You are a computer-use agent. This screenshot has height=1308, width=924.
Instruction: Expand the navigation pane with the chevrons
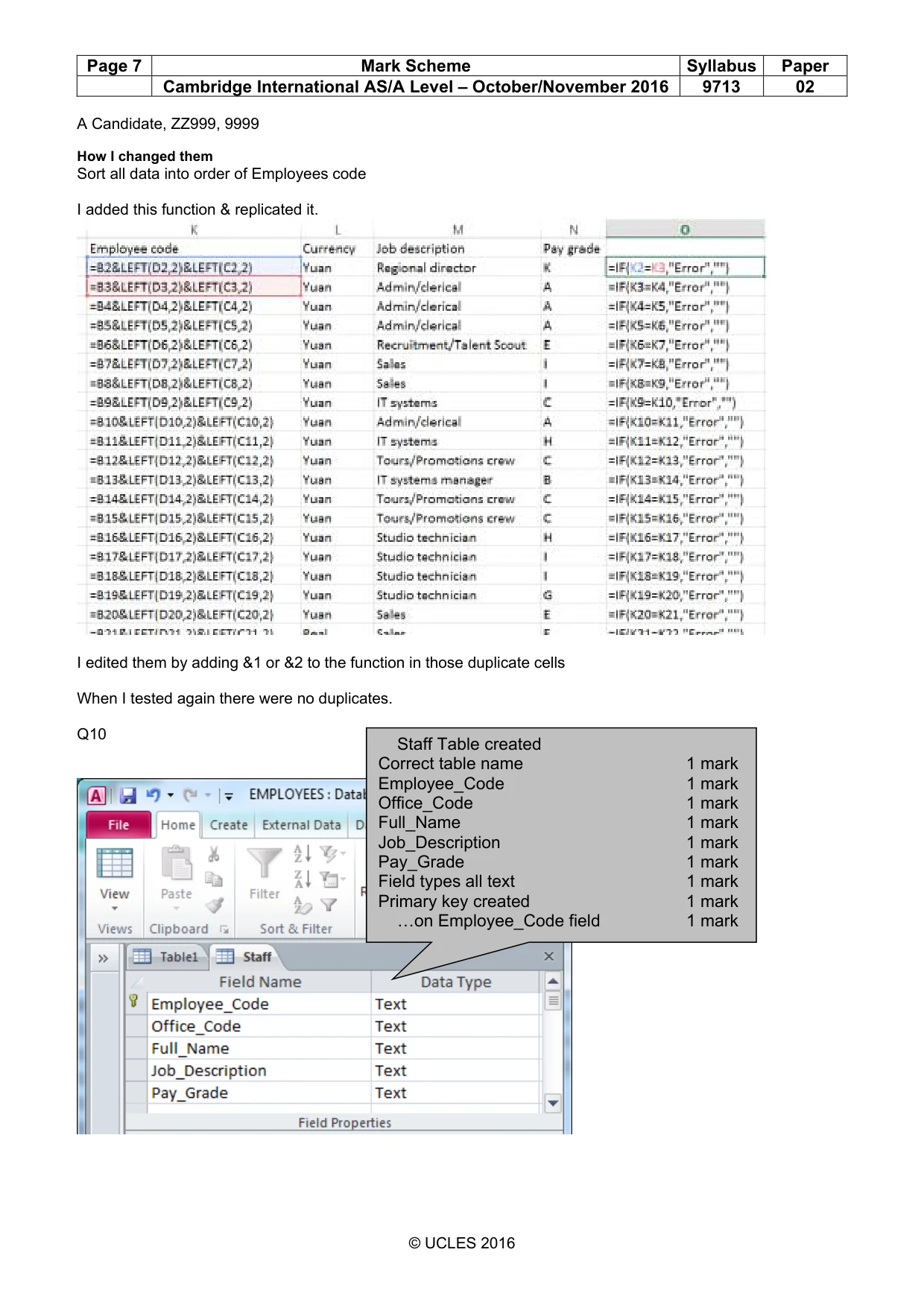pos(104,958)
